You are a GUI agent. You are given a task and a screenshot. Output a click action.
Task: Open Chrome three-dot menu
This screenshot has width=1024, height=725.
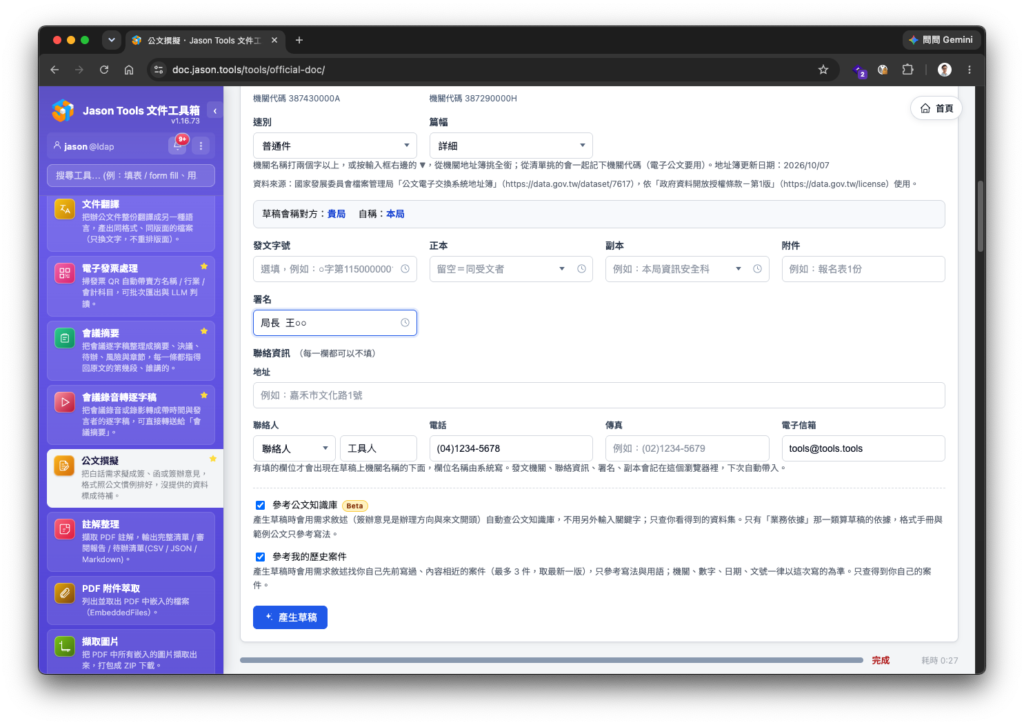[969, 70]
